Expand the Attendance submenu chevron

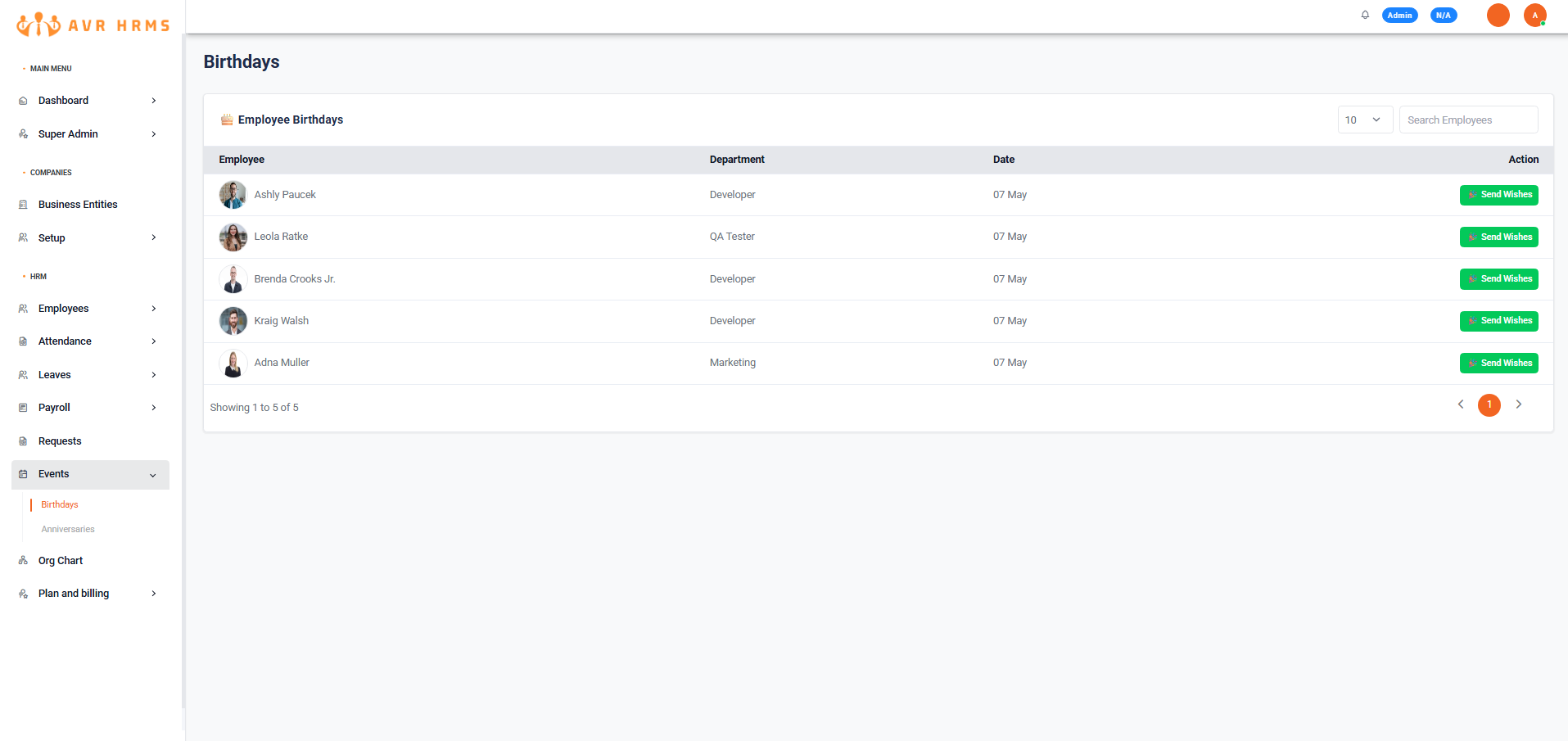[154, 341]
